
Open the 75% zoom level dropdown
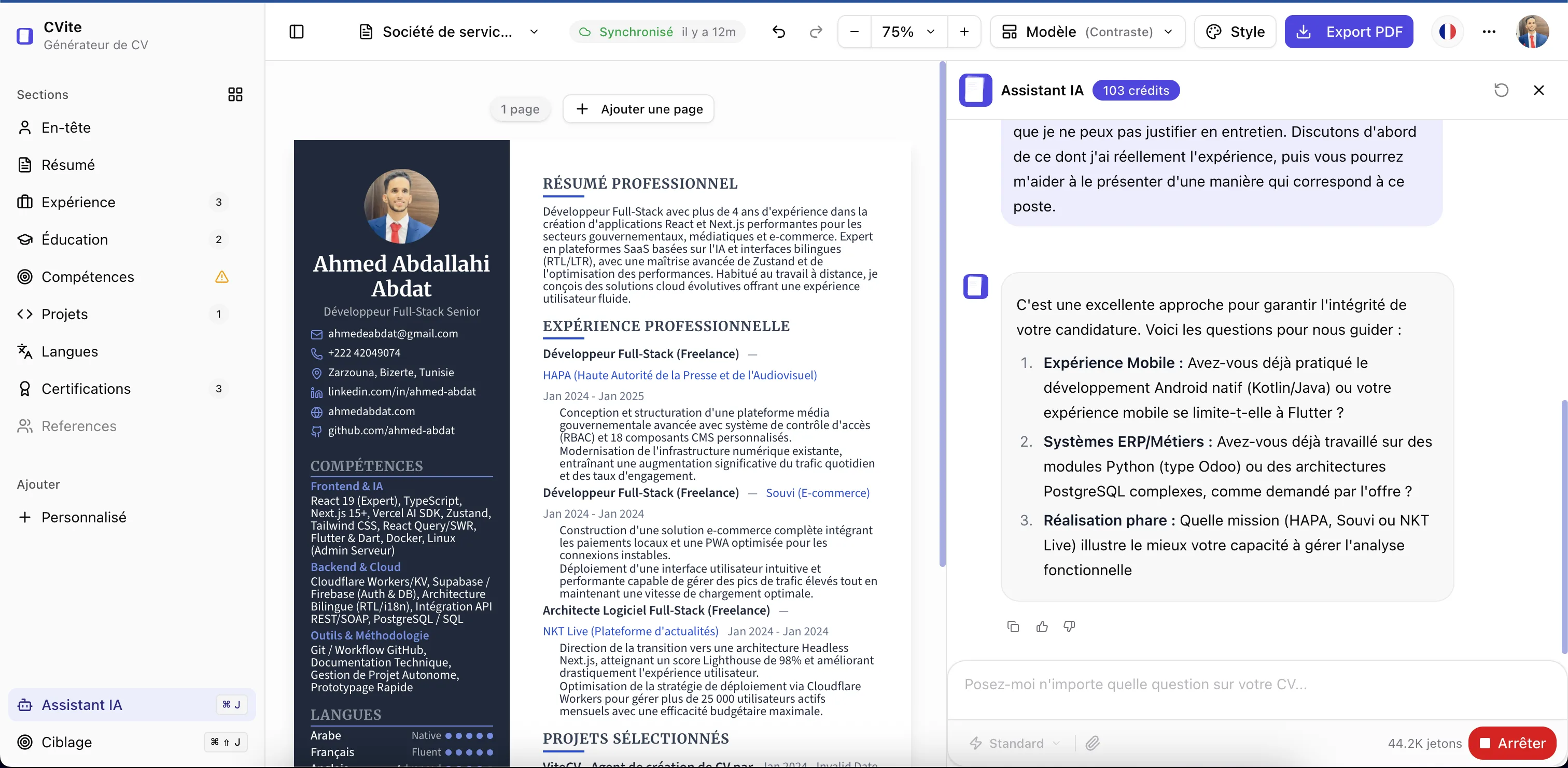907,32
